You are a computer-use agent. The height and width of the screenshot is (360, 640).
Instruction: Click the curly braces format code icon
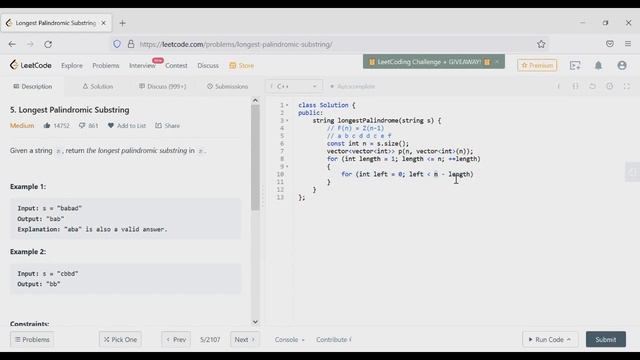[576, 87]
